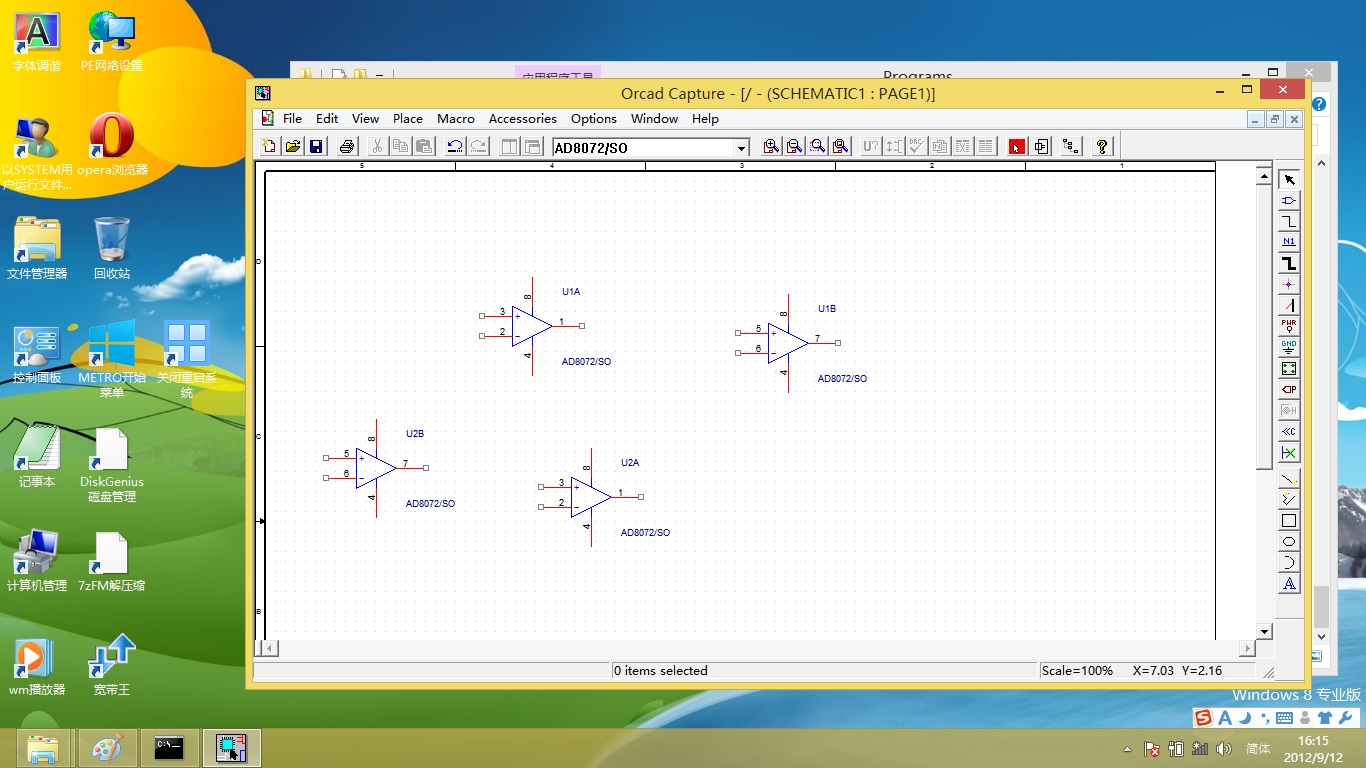
Task: Select the Place Bus tool
Action: (1289, 263)
